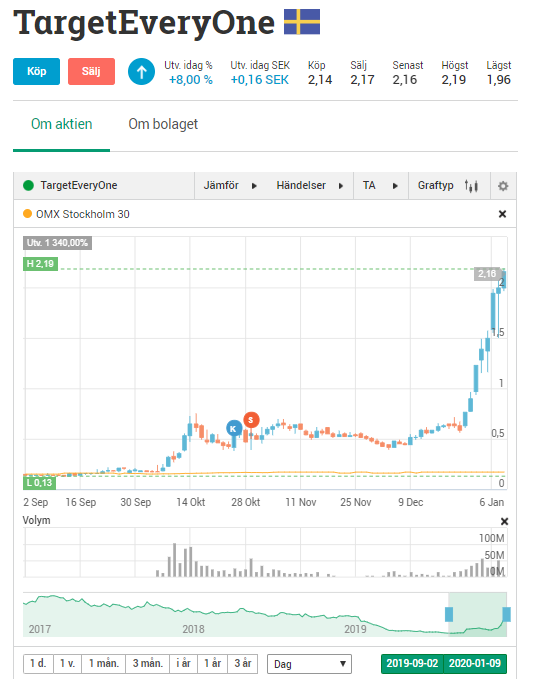Click the H 2,19 high label
This screenshot has height=679, width=544.
[x=40, y=264]
